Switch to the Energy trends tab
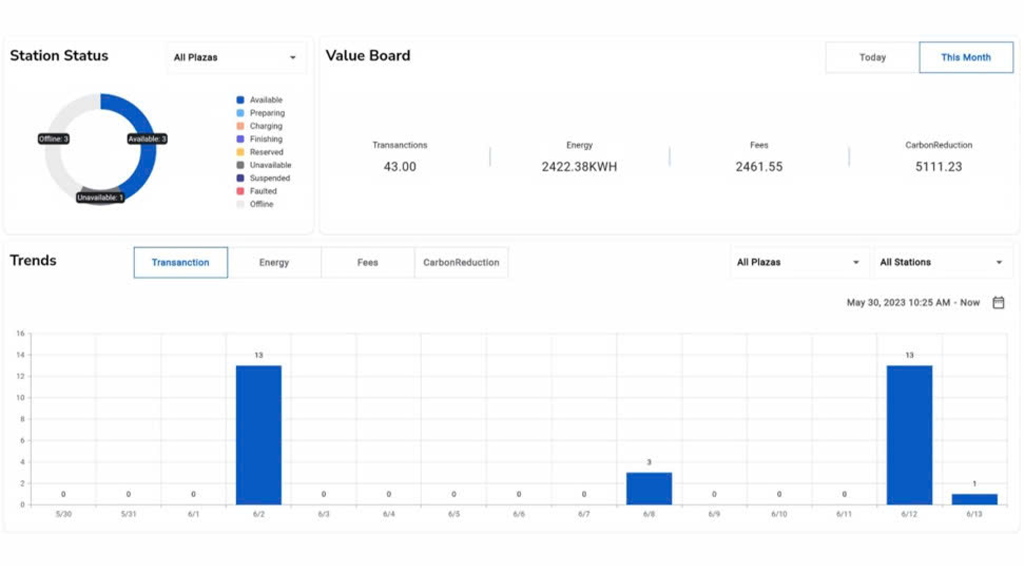 pyautogui.click(x=274, y=263)
